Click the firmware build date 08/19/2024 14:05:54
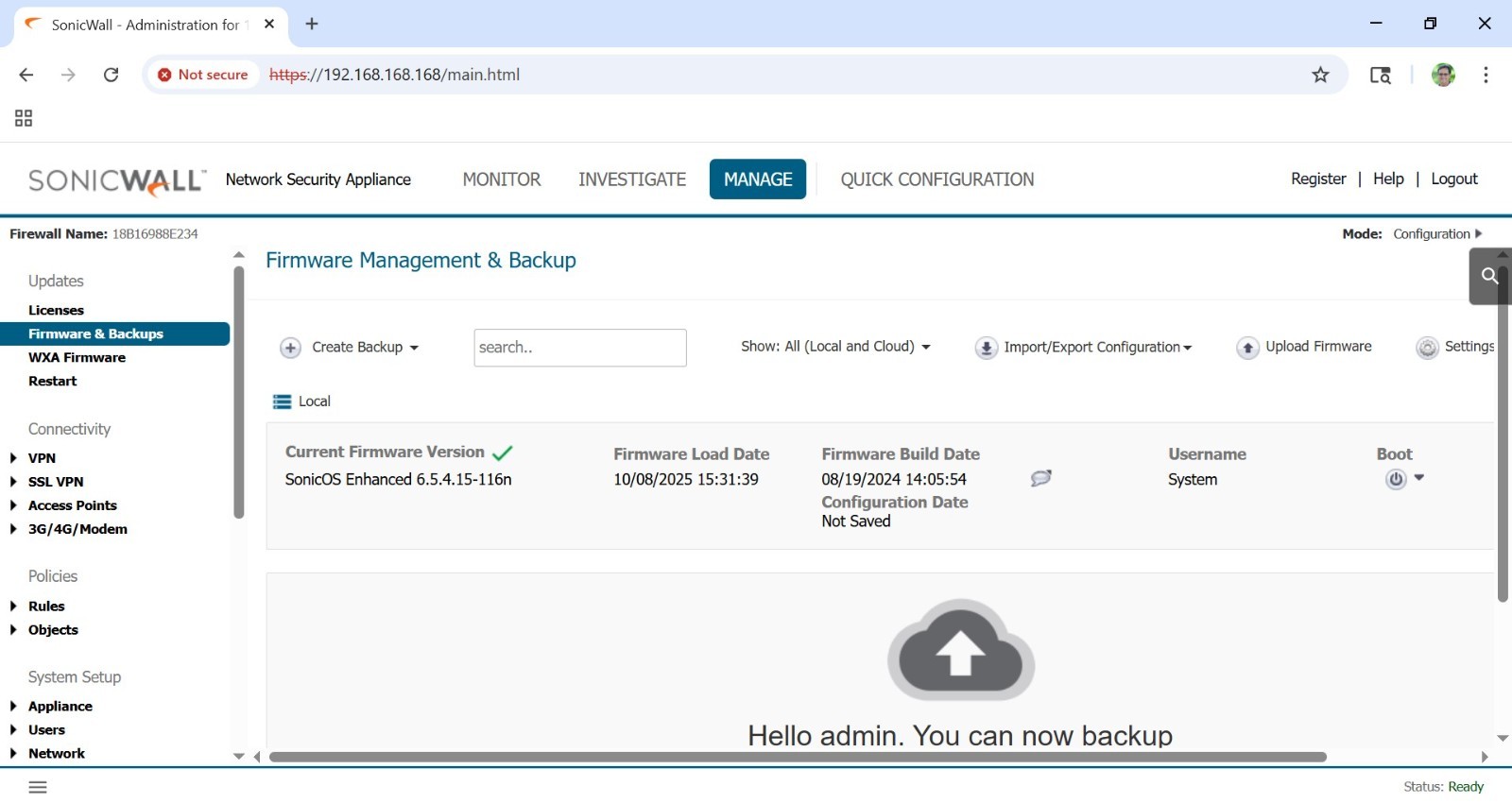Viewport: 1512px width, 803px height. coord(894,479)
